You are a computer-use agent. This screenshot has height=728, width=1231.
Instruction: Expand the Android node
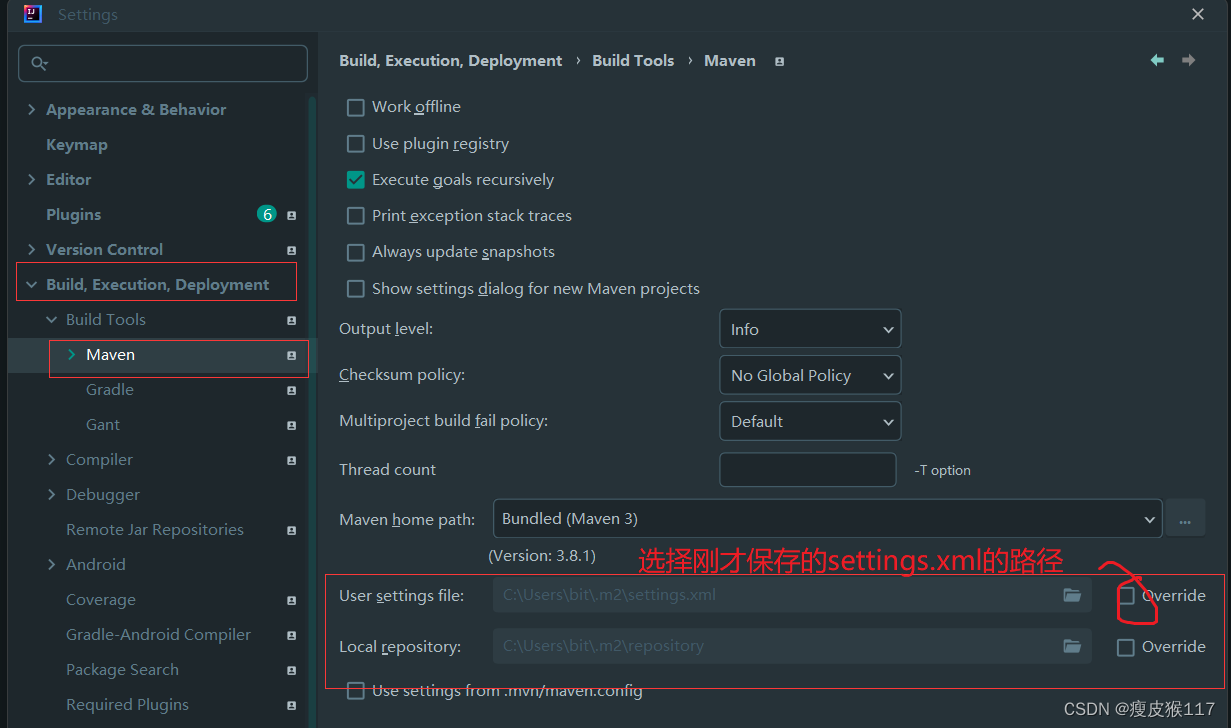[52, 565]
